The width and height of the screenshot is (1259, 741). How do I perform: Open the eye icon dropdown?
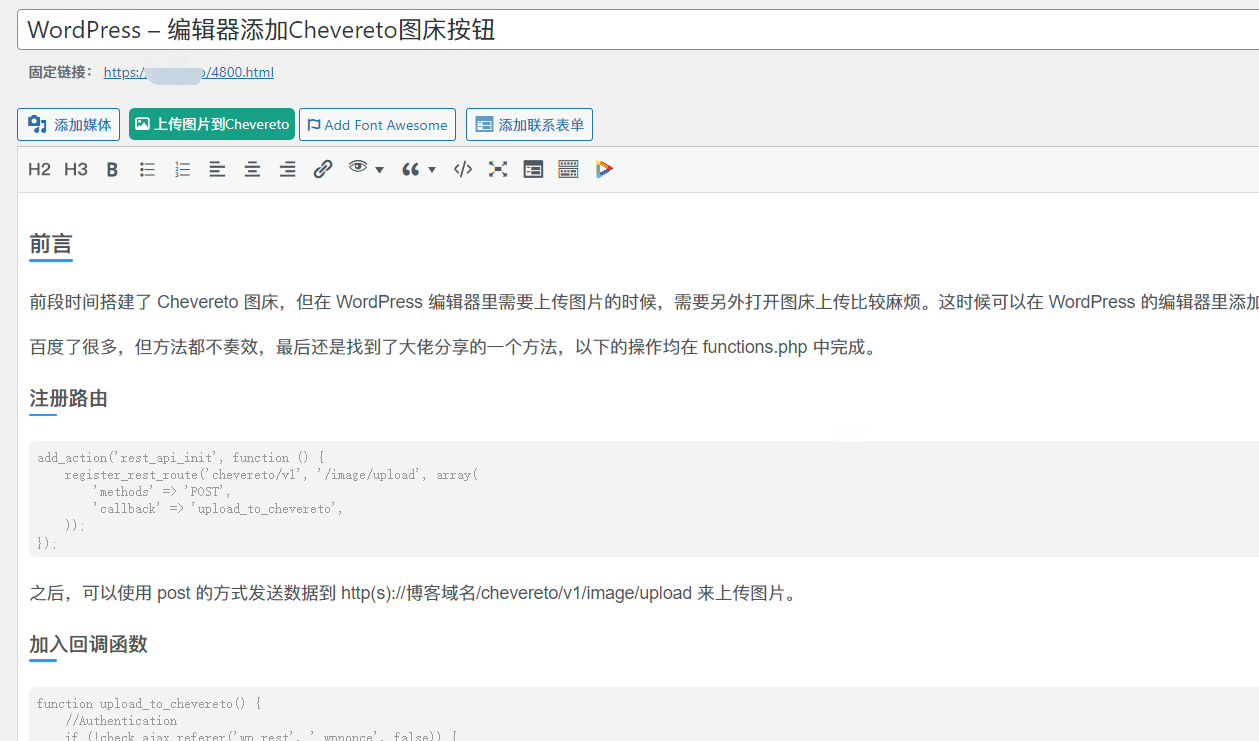[x=366, y=169]
